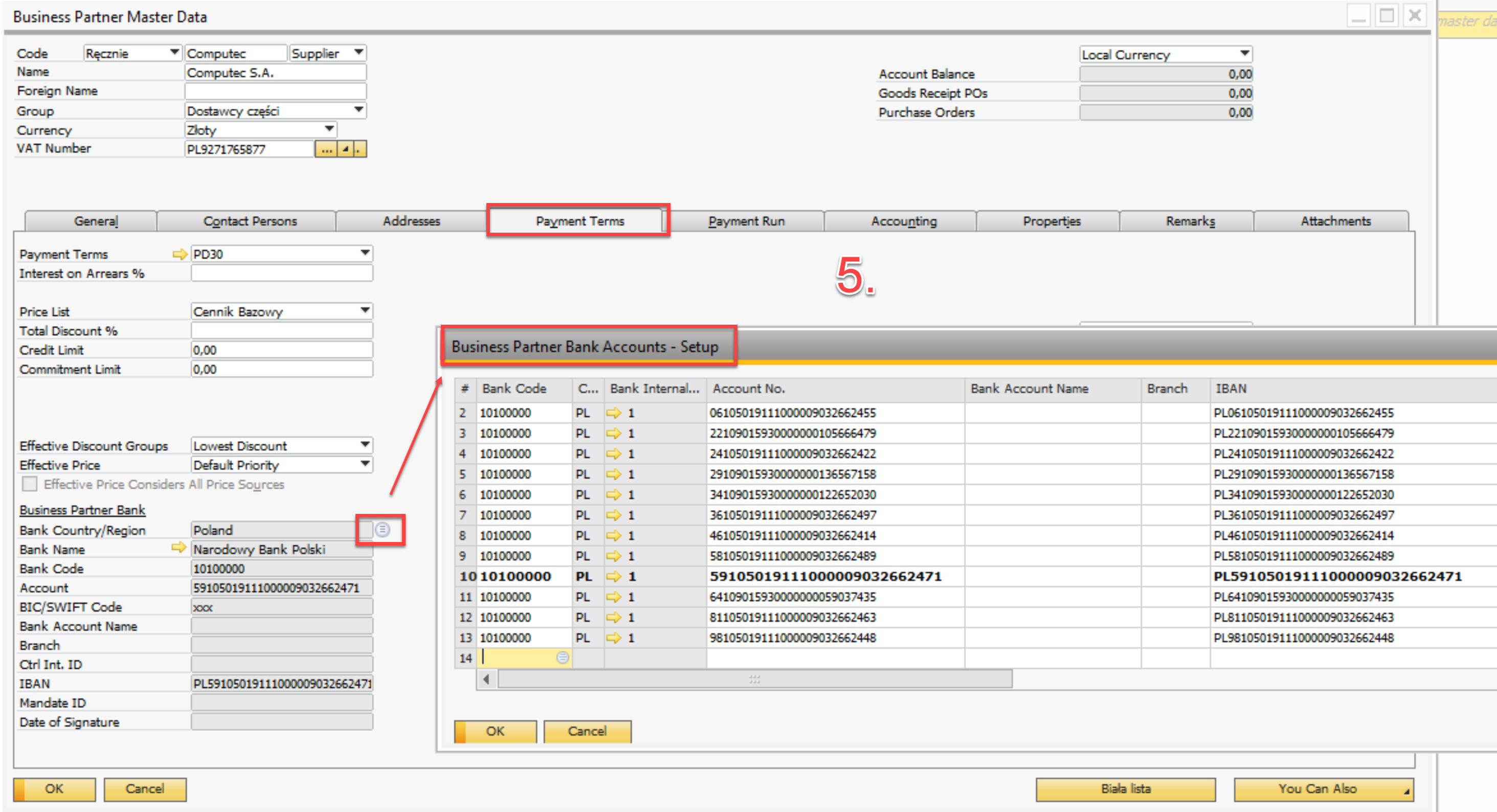
Task: Click link arrow in bank accounts row 13
Action: click(613, 638)
